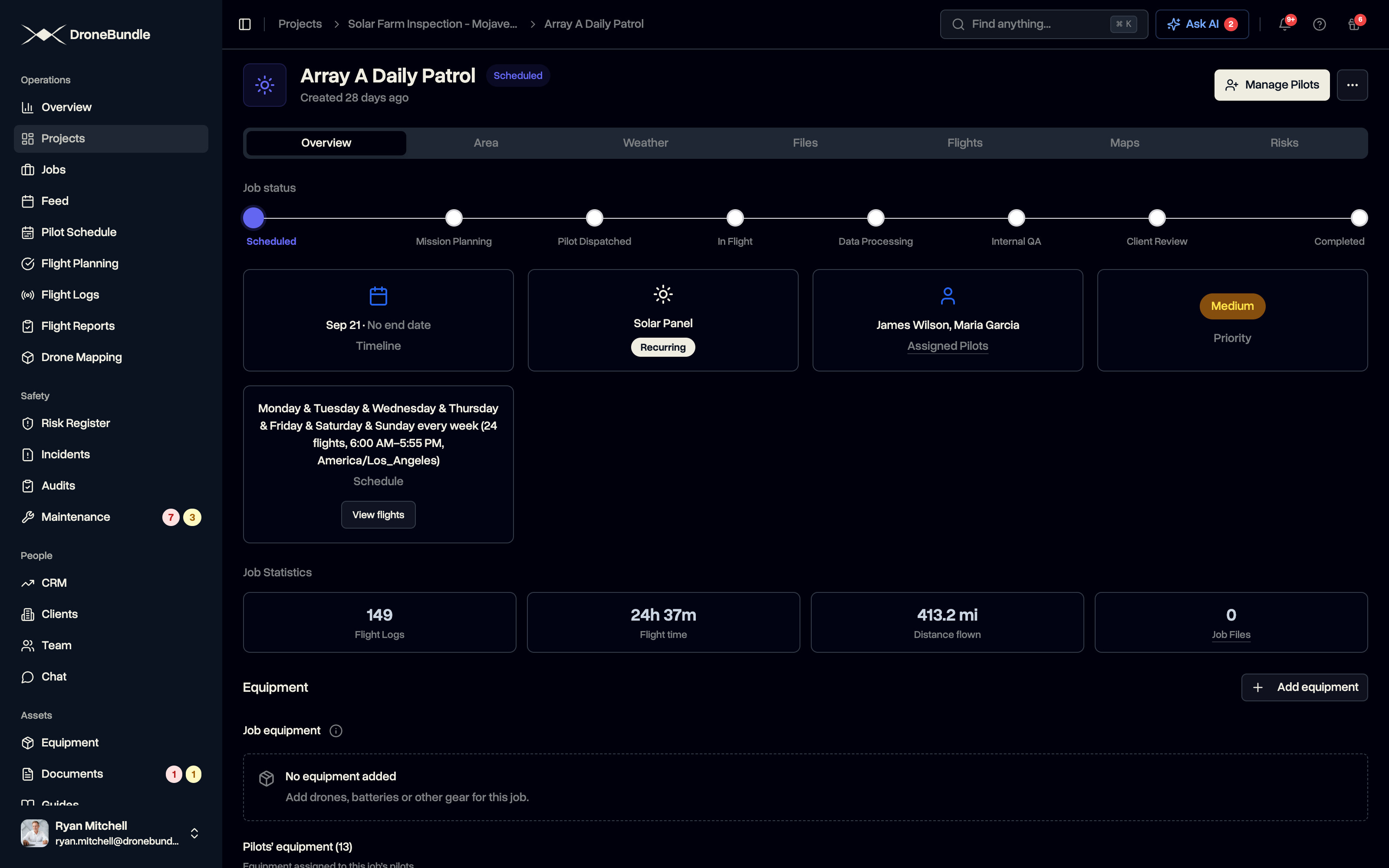This screenshot has width=1389, height=868.
Task: Switch to the Flights tab
Action: (x=964, y=143)
